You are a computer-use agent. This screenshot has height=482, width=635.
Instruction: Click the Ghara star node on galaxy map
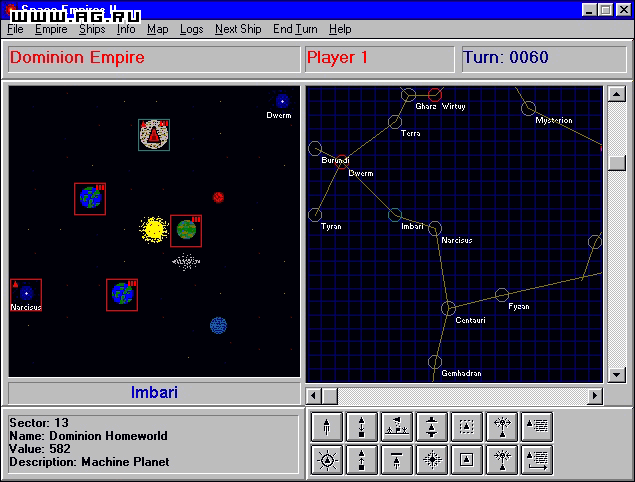point(408,95)
